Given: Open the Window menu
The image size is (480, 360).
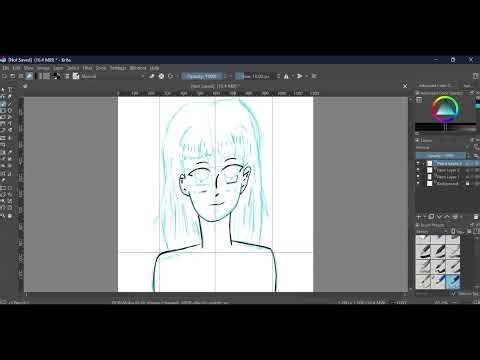Looking at the screenshot, I should coord(138,68).
